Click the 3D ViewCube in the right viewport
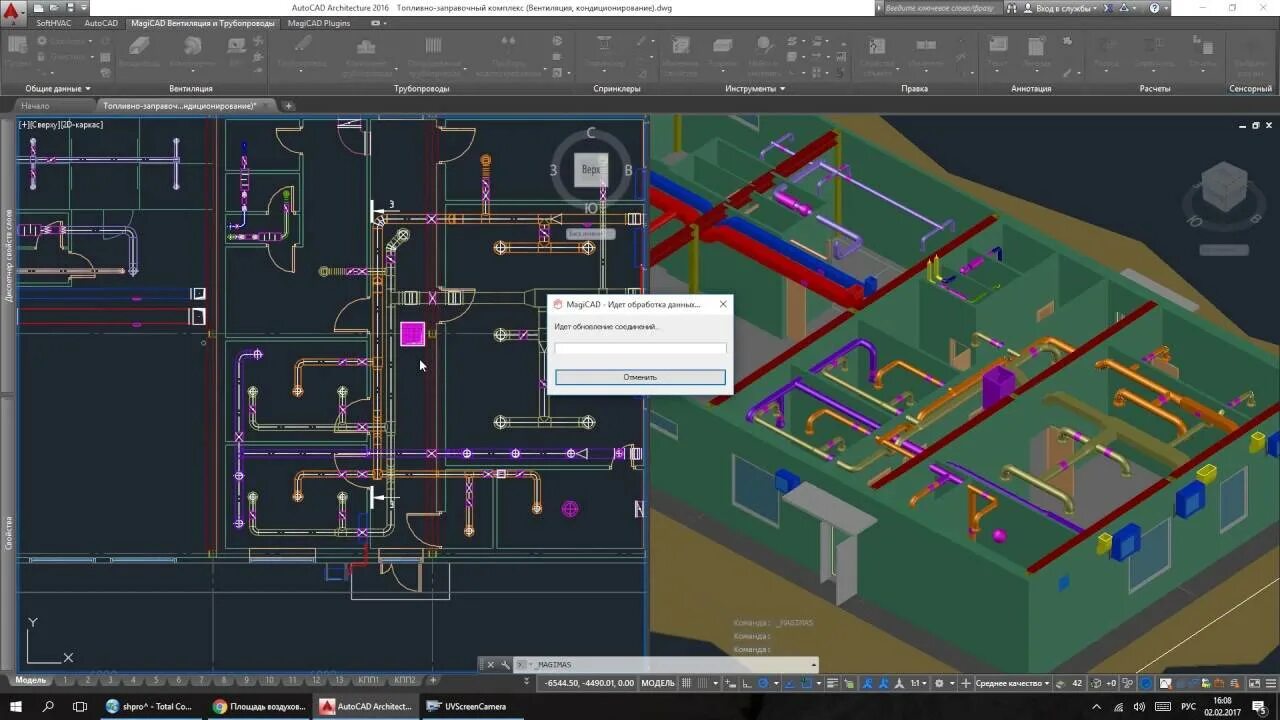This screenshot has width=1280, height=720. coord(1223,187)
